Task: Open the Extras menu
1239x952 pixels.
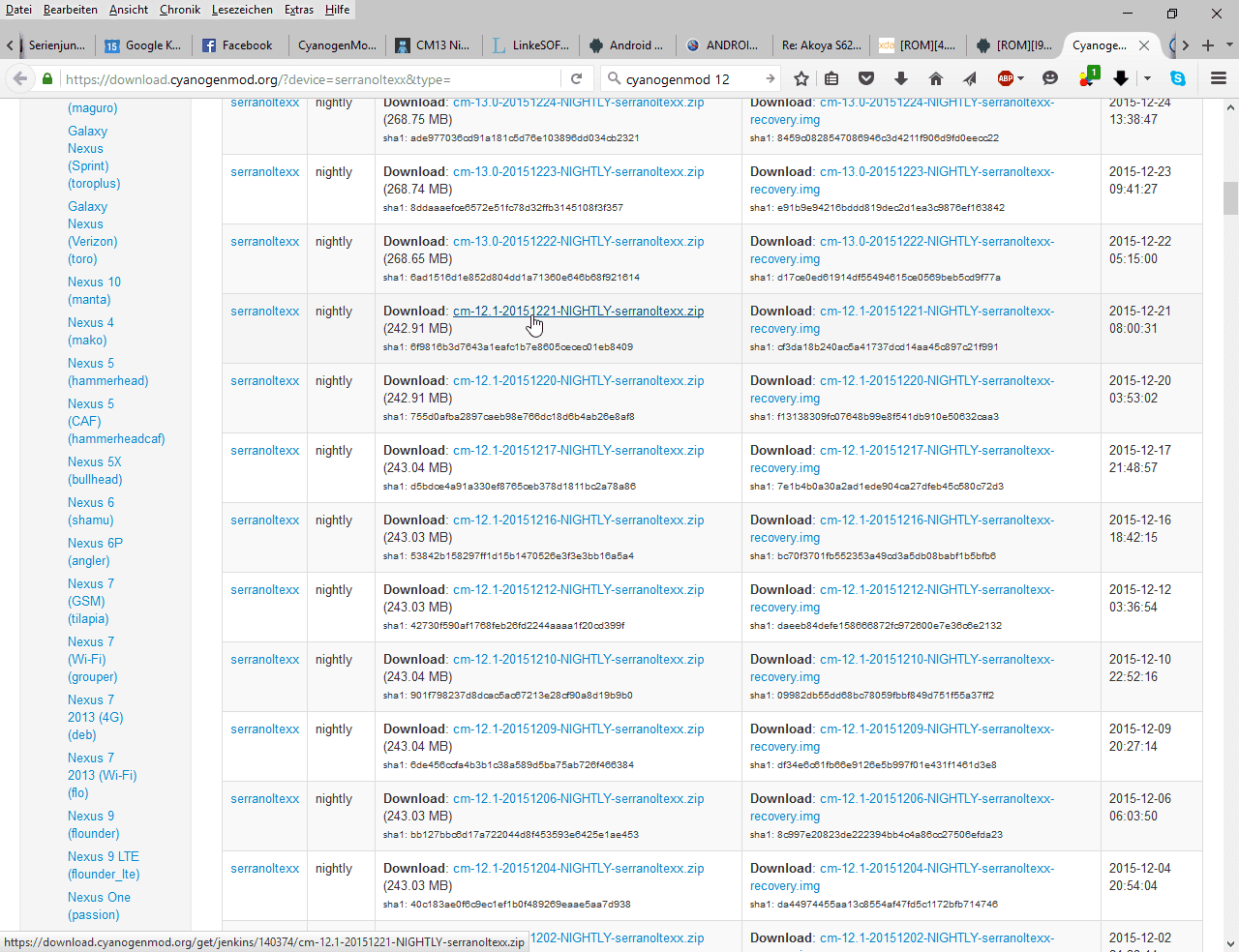Action: 299,10
